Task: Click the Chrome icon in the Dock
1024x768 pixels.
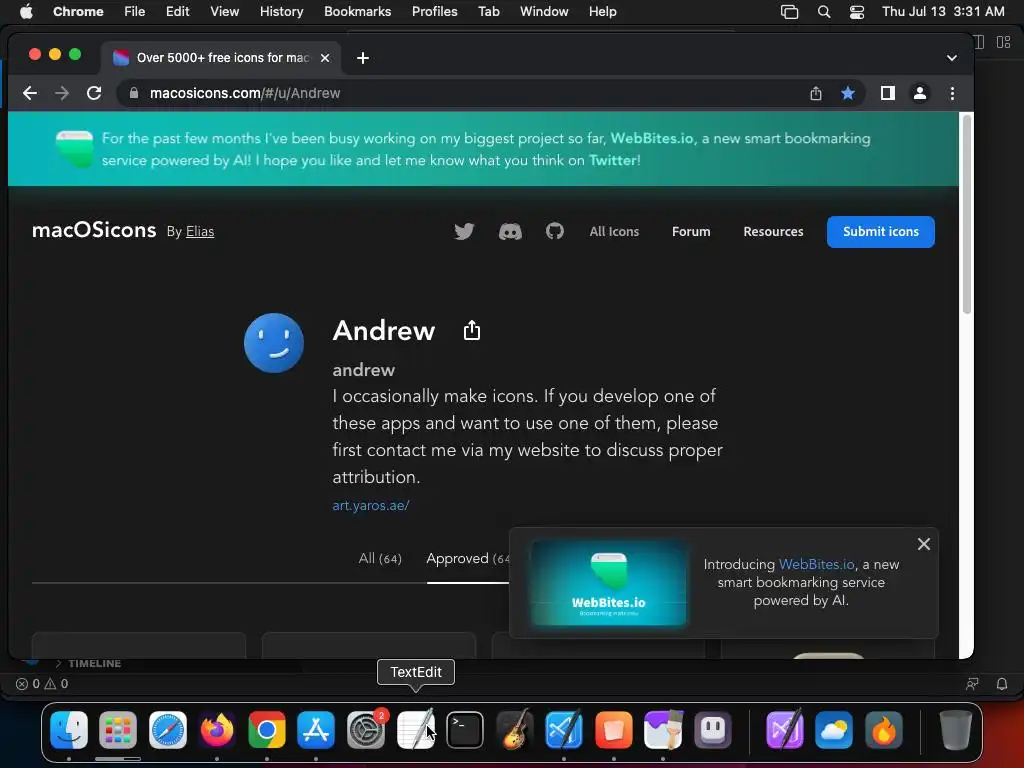Action: click(x=266, y=730)
